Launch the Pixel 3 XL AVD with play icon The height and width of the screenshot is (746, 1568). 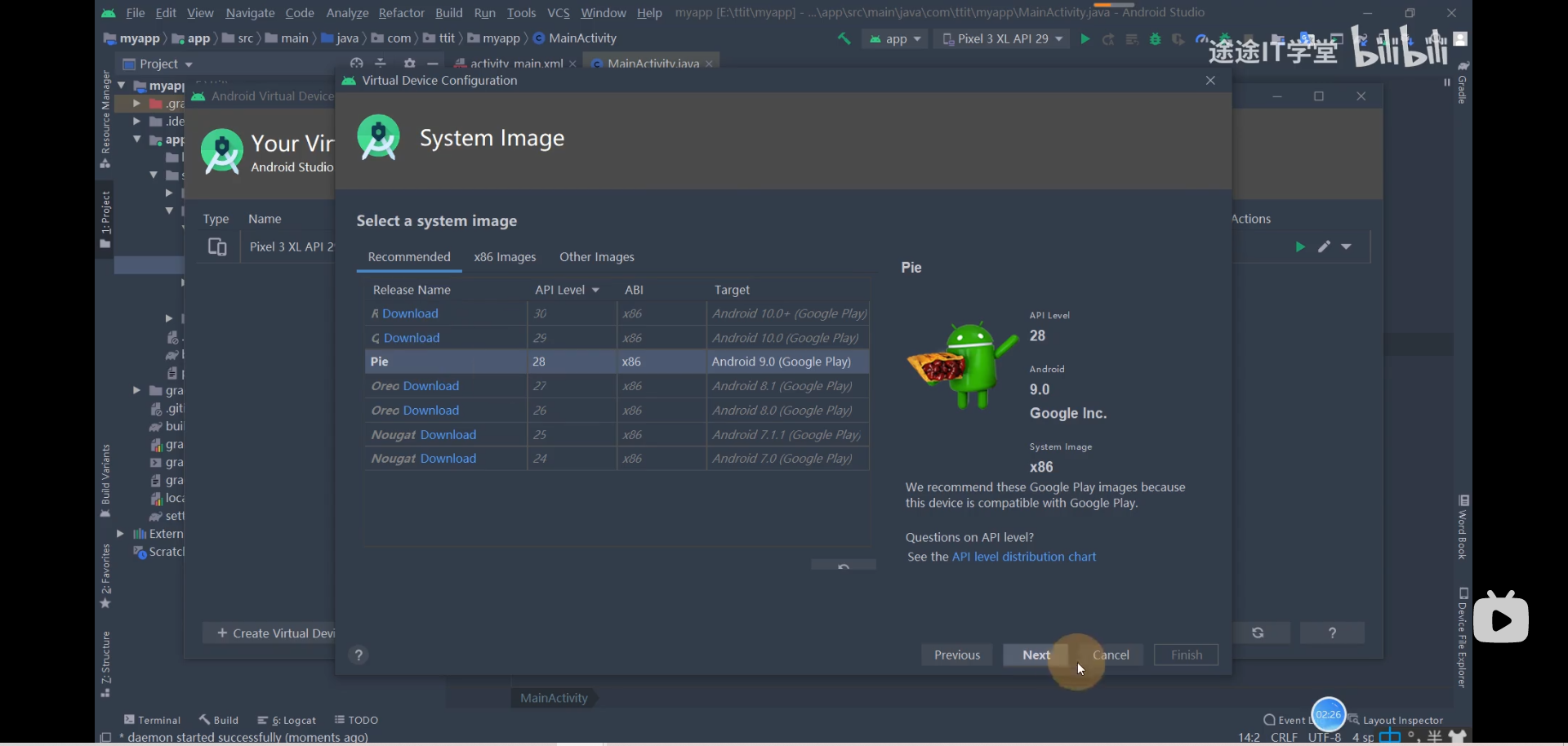click(x=1300, y=246)
